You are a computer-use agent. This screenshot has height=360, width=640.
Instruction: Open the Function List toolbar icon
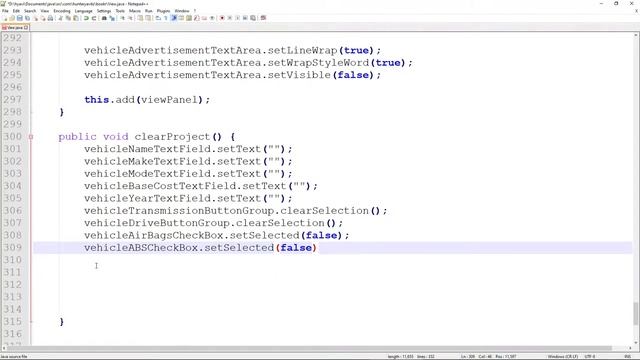196,18
